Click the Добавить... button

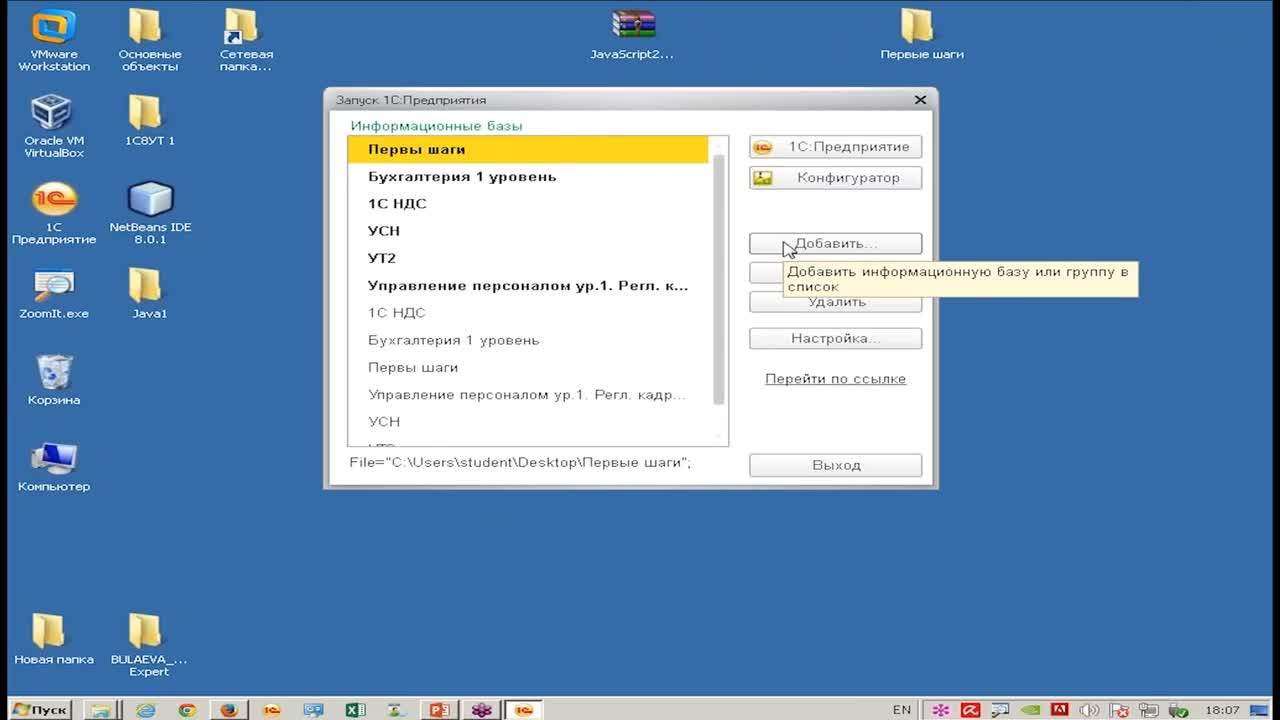pyautogui.click(x=835, y=243)
